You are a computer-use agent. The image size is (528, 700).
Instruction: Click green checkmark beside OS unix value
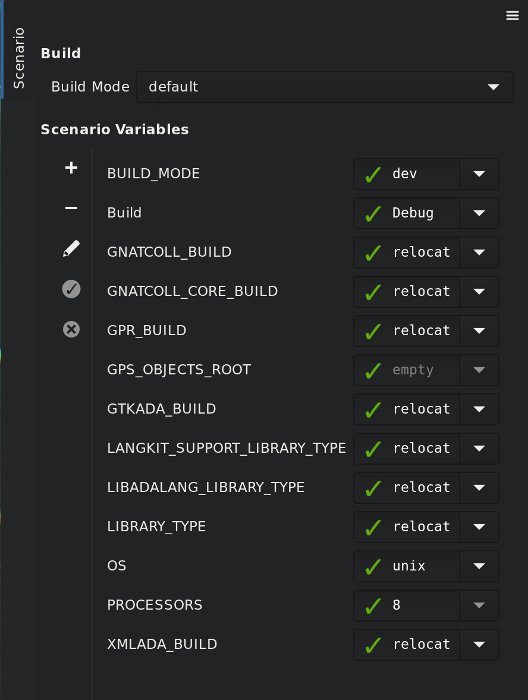(373, 567)
